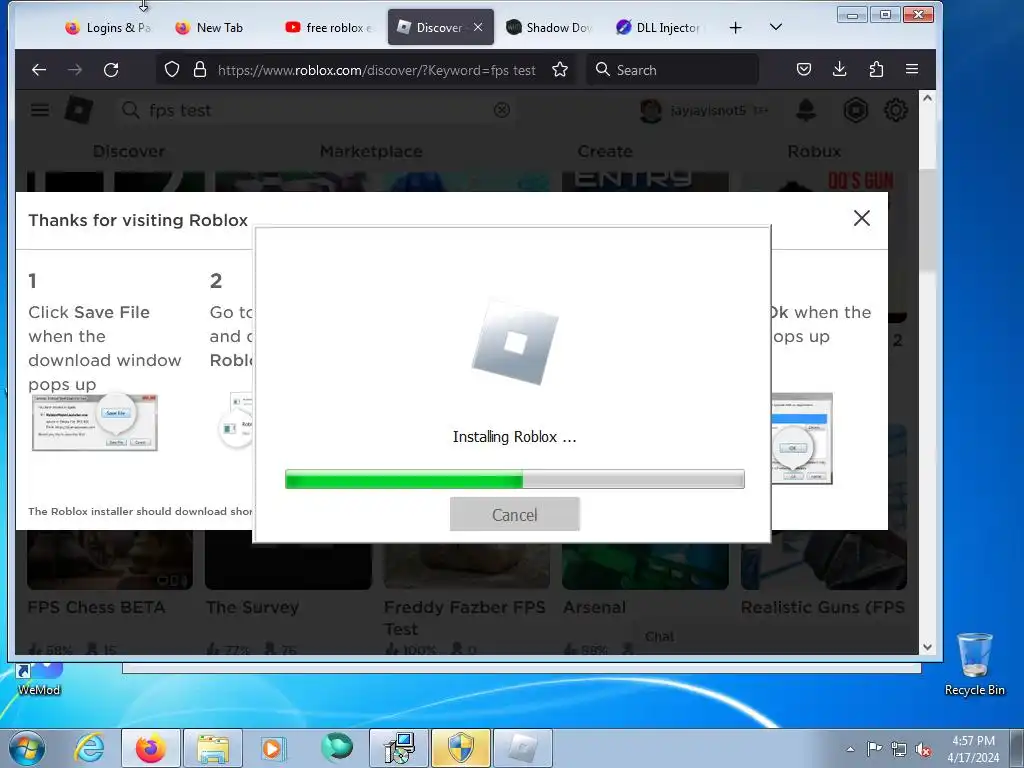Go to the Discover navigation link
This screenshot has width=1024, height=768.
pyautogui.click(x=129, y=152)
